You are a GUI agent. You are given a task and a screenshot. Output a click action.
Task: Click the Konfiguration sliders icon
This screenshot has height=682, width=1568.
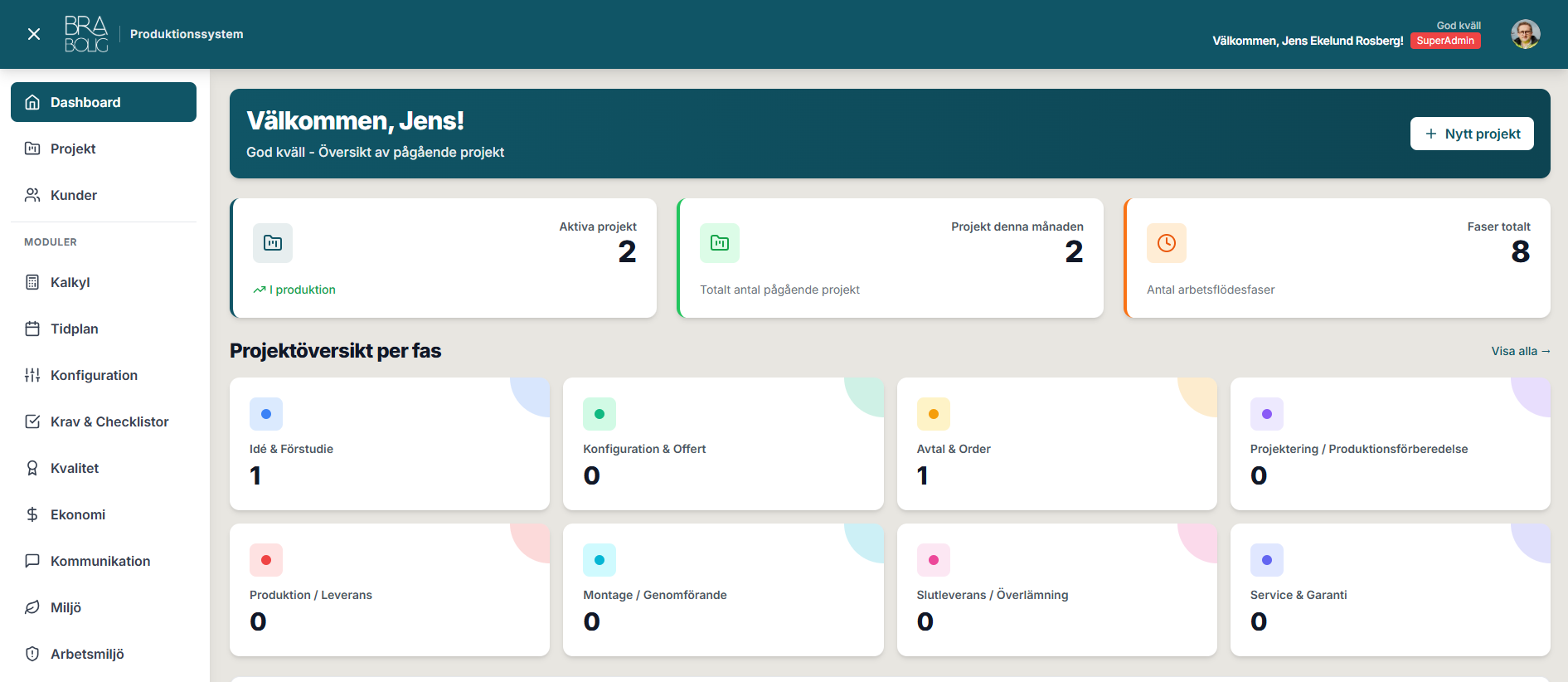[32, 375]
